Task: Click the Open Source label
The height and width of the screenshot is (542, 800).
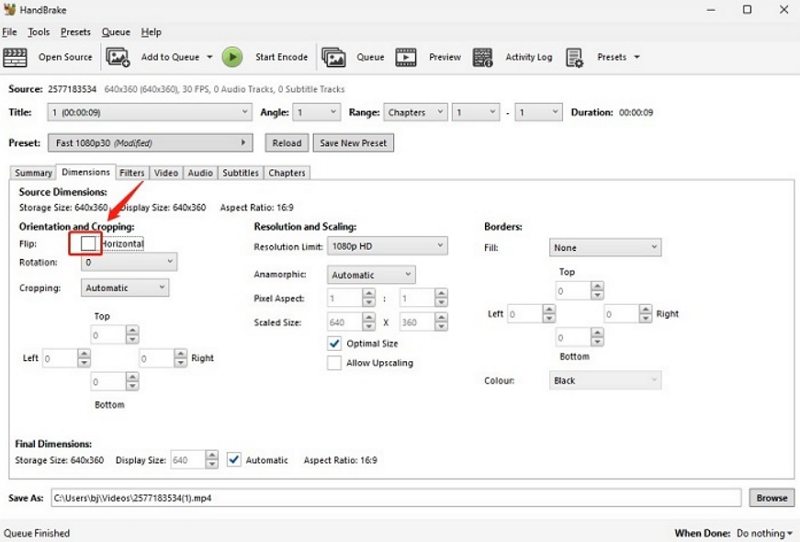Action: point(65,57)
